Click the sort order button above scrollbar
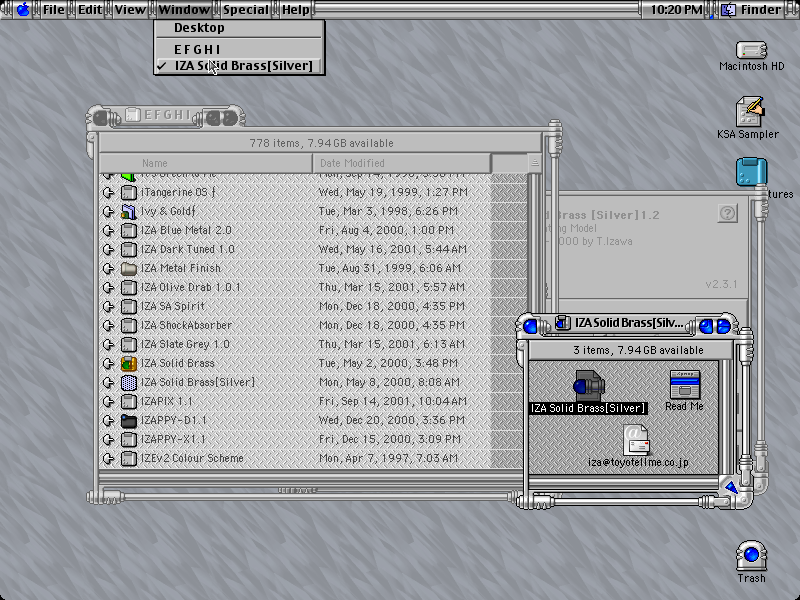This screenshot has height=600, width=800. [534, 163]
